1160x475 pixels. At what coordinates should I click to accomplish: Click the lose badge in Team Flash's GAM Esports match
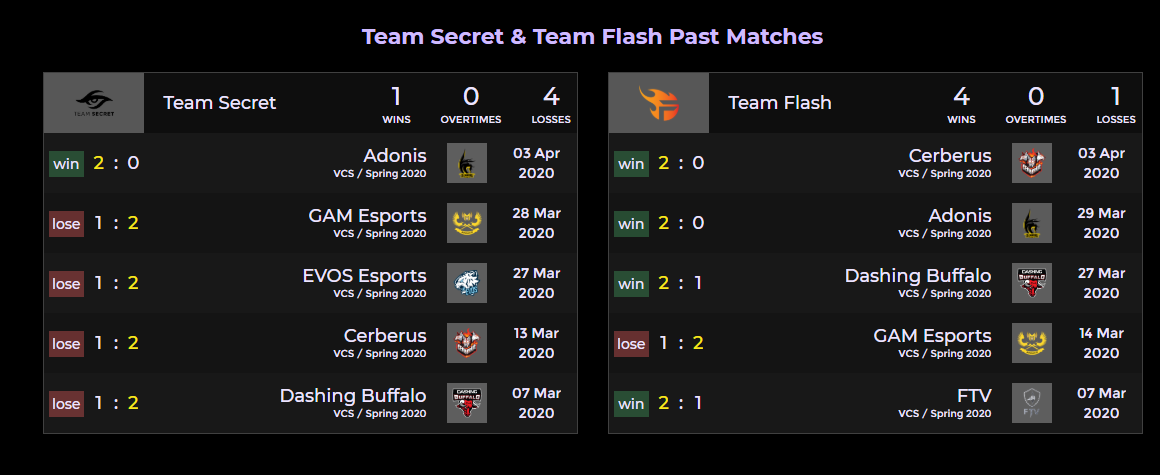[x=631, y=343]
